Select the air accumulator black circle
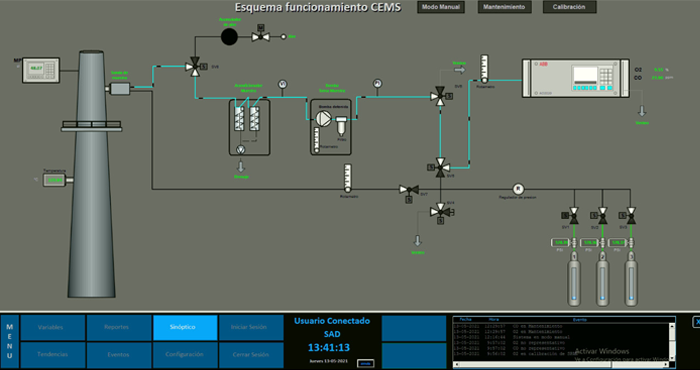This screenshot has height=370, width=700. [229, 37]
